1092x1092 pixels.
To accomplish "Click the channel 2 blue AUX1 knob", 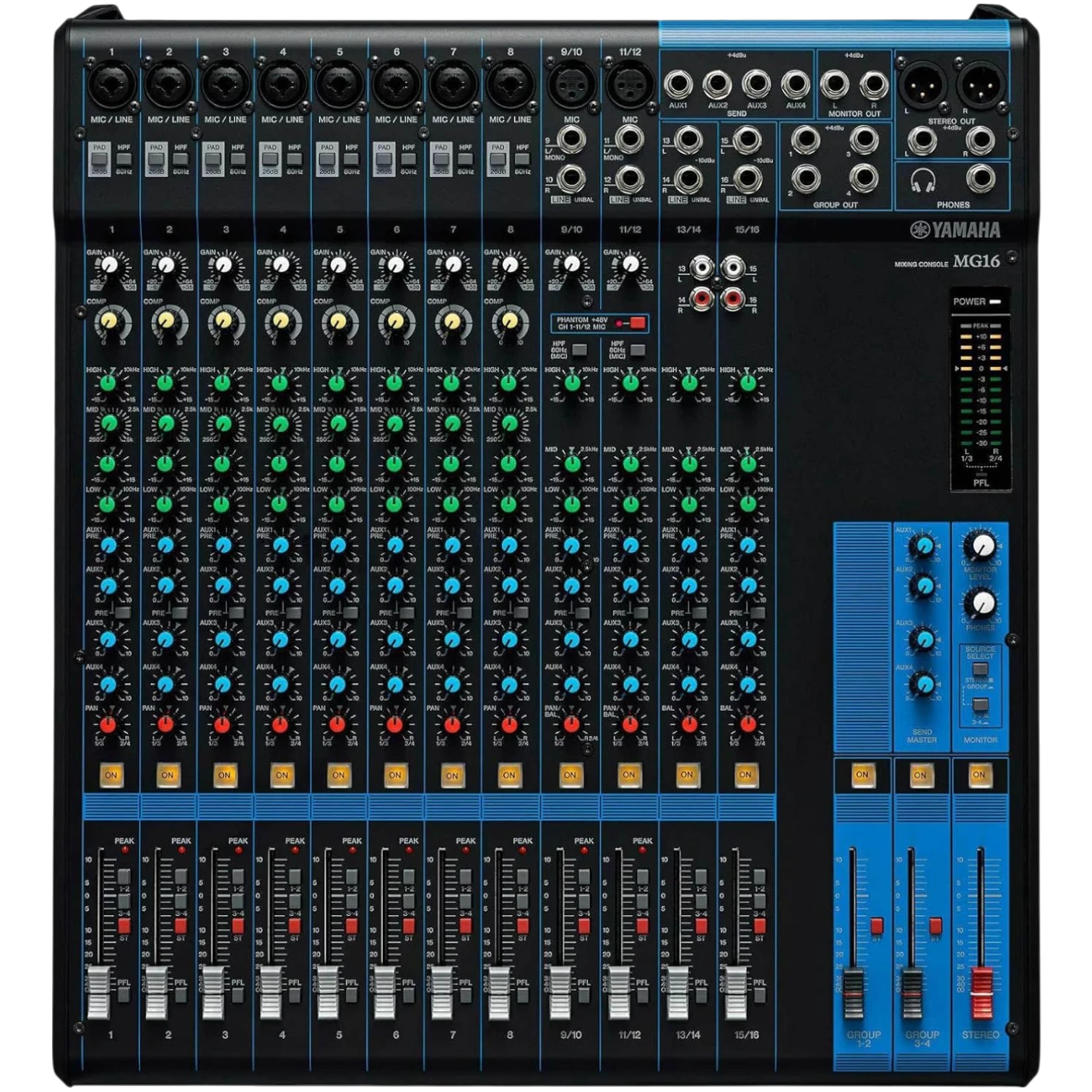I will coord(166,545).
